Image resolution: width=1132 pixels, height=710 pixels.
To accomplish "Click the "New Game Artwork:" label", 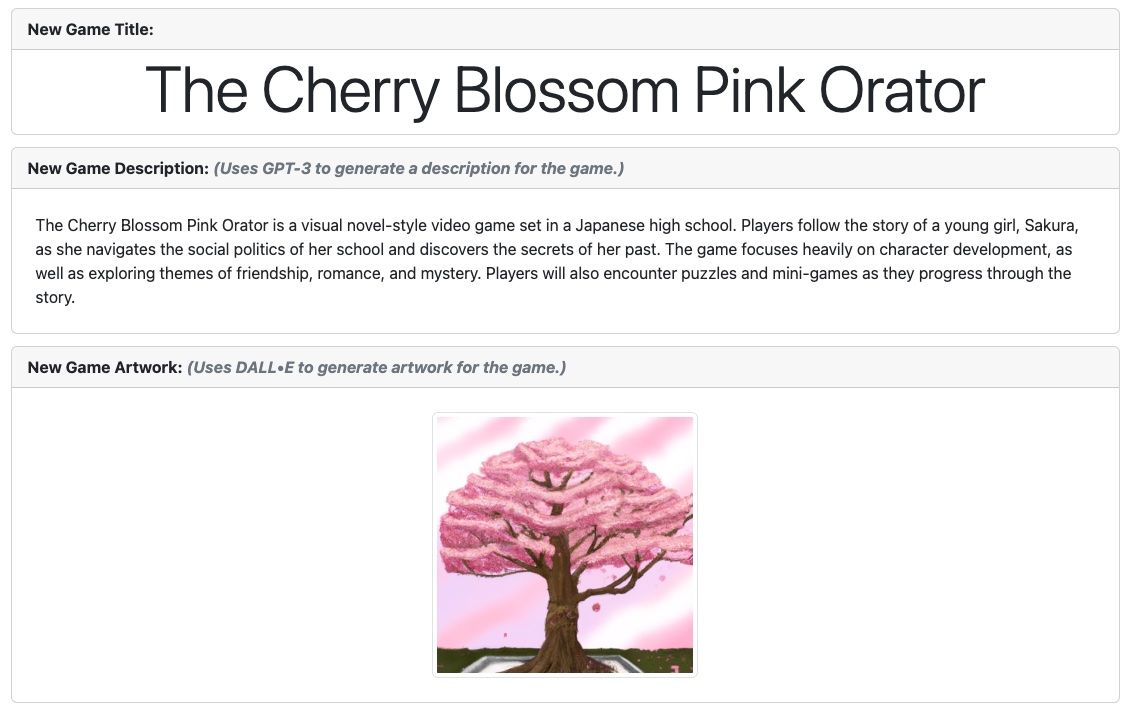I will click(104, 367).
